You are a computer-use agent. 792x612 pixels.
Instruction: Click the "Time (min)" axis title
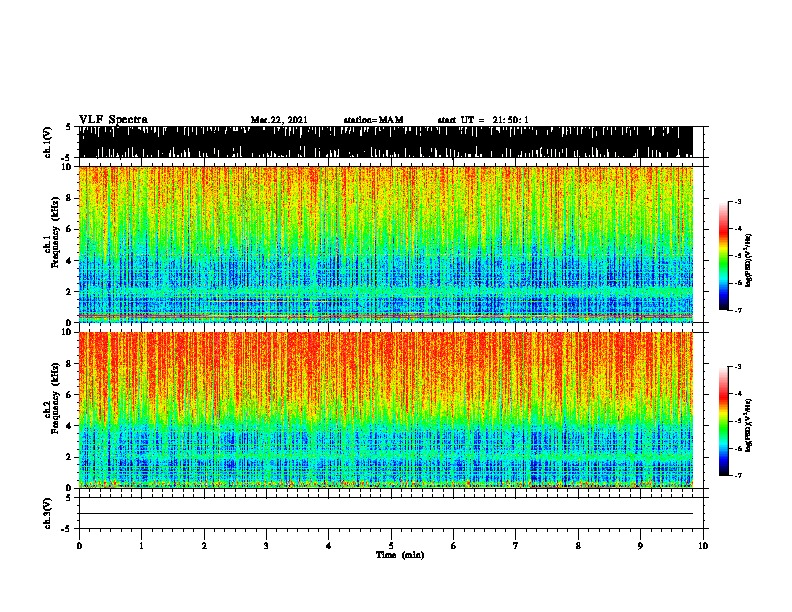(400, 555)
